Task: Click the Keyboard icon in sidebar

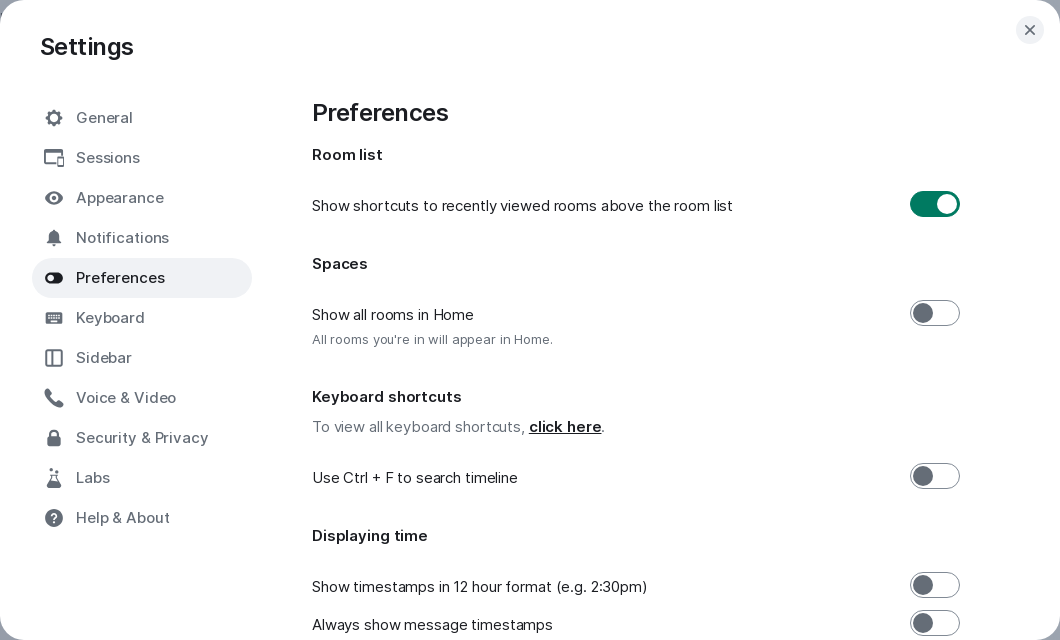Action: coord(54,318)
